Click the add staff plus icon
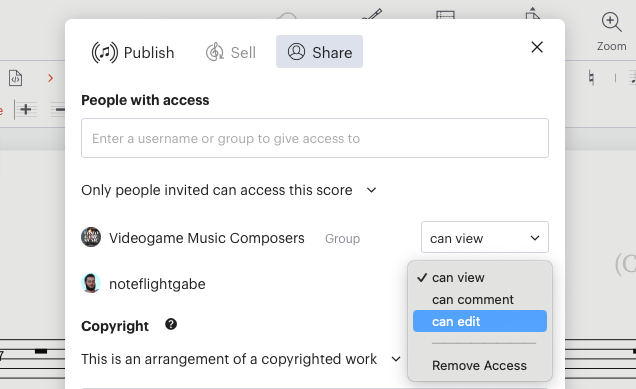Screen dimensions: 636x389 [x=26, y=109]
